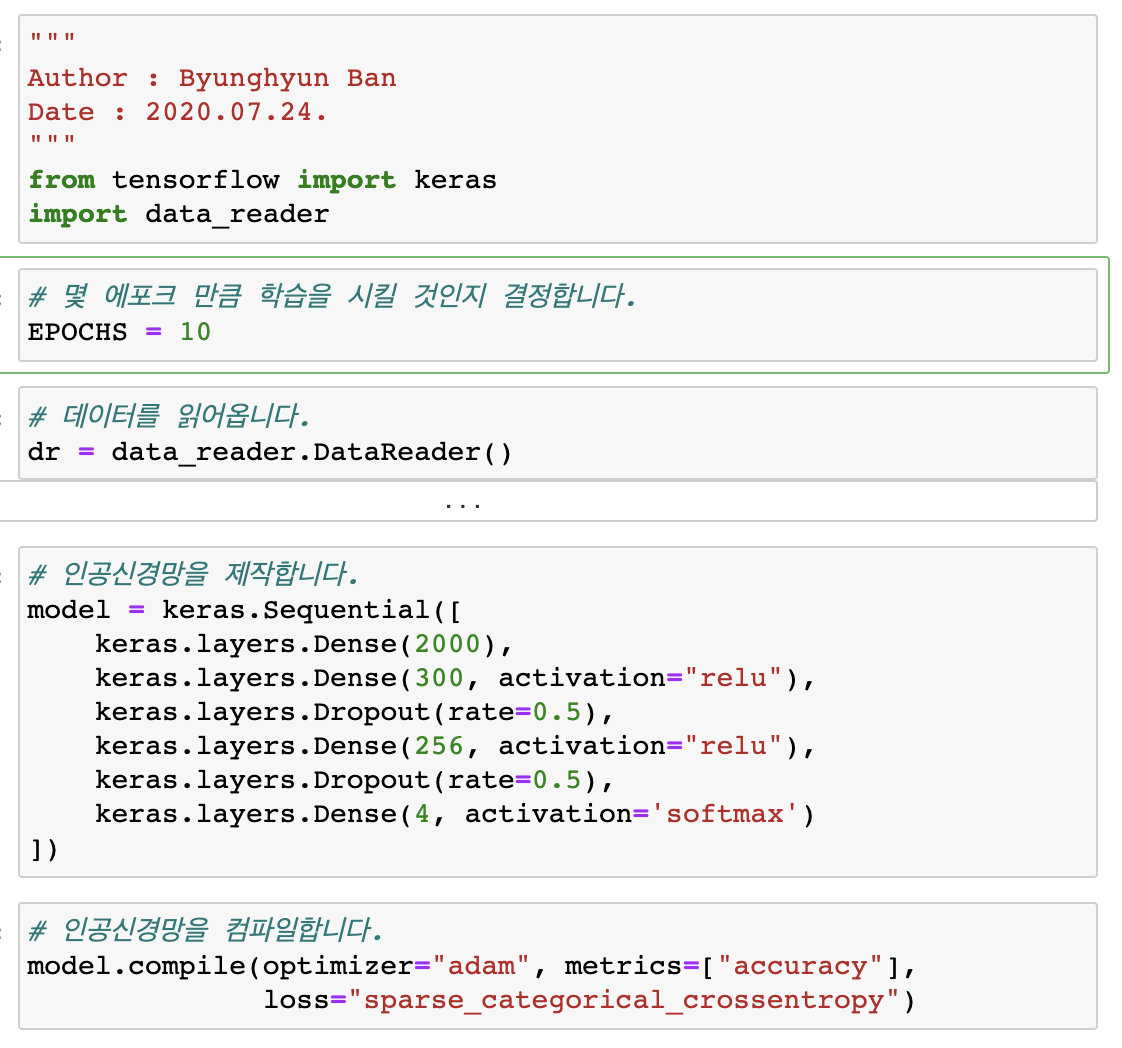
Task: Click the closing ]) line of the model
Action: pyautogui.click(x=44, y=849)
